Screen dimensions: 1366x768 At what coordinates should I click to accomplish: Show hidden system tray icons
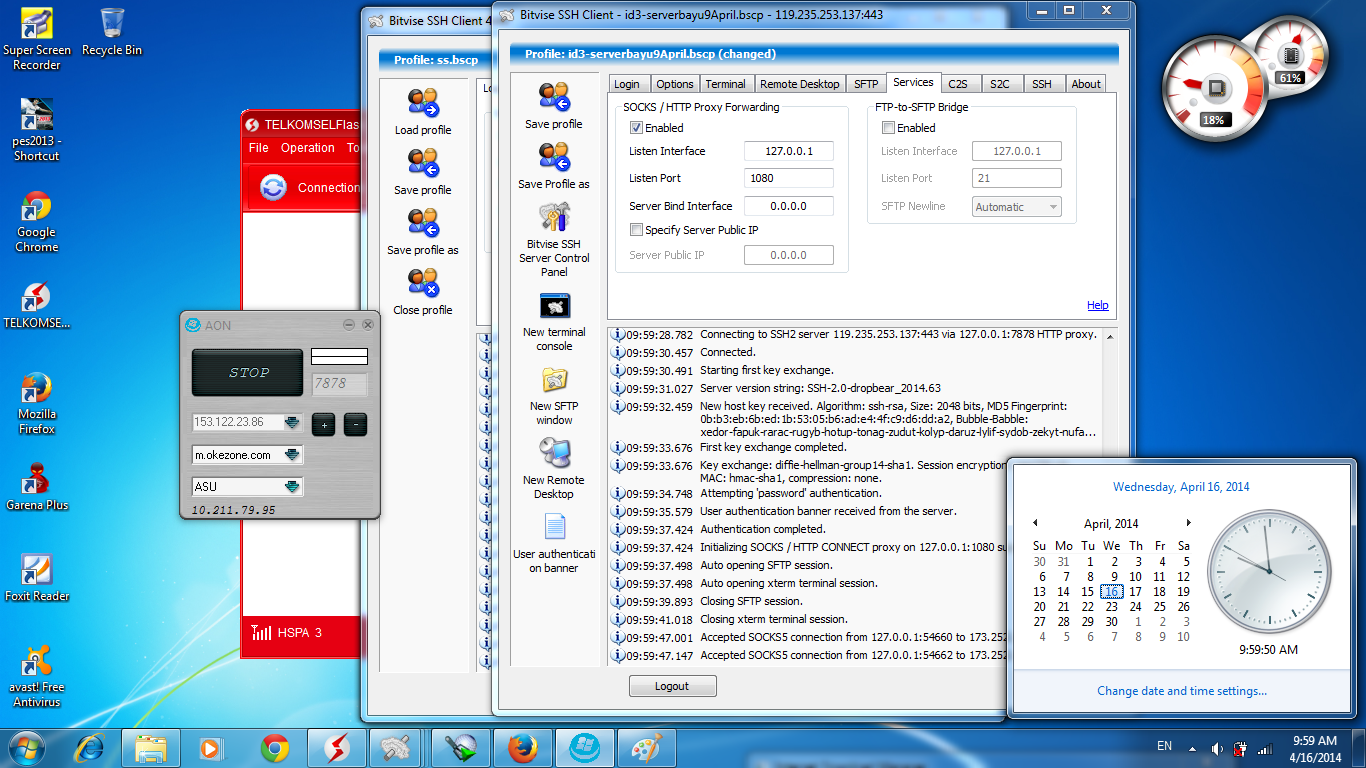(x=1191, y=748)
